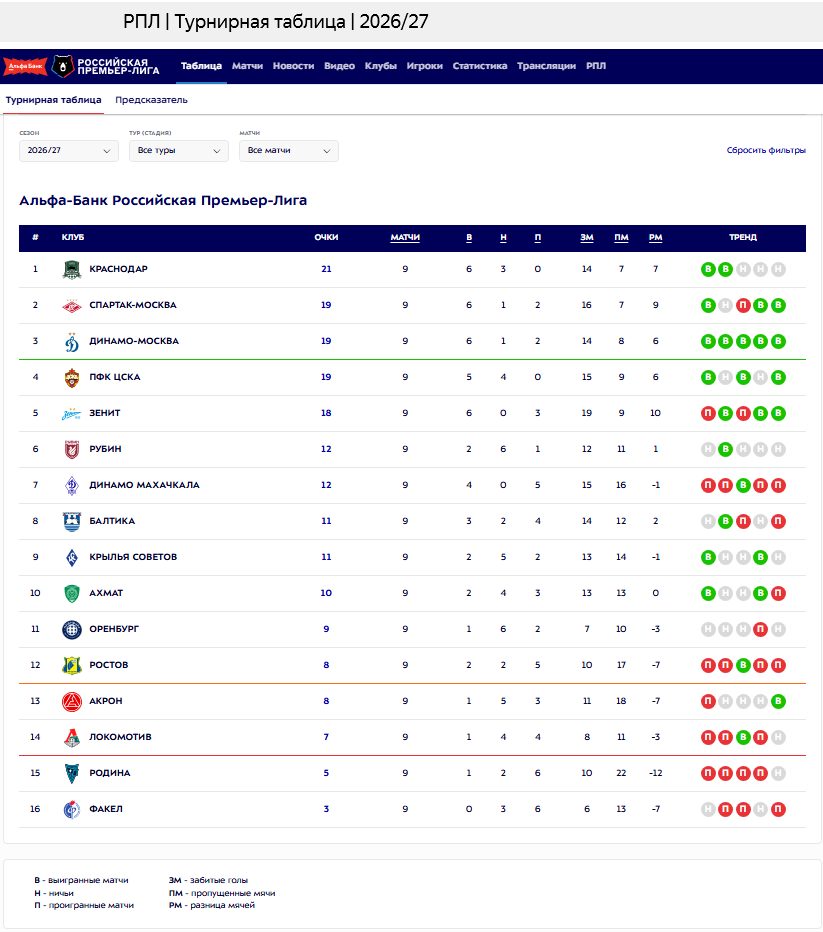Open the Rodina club crest
Viewport: 823px width, 932px height.
coord(72,773)
